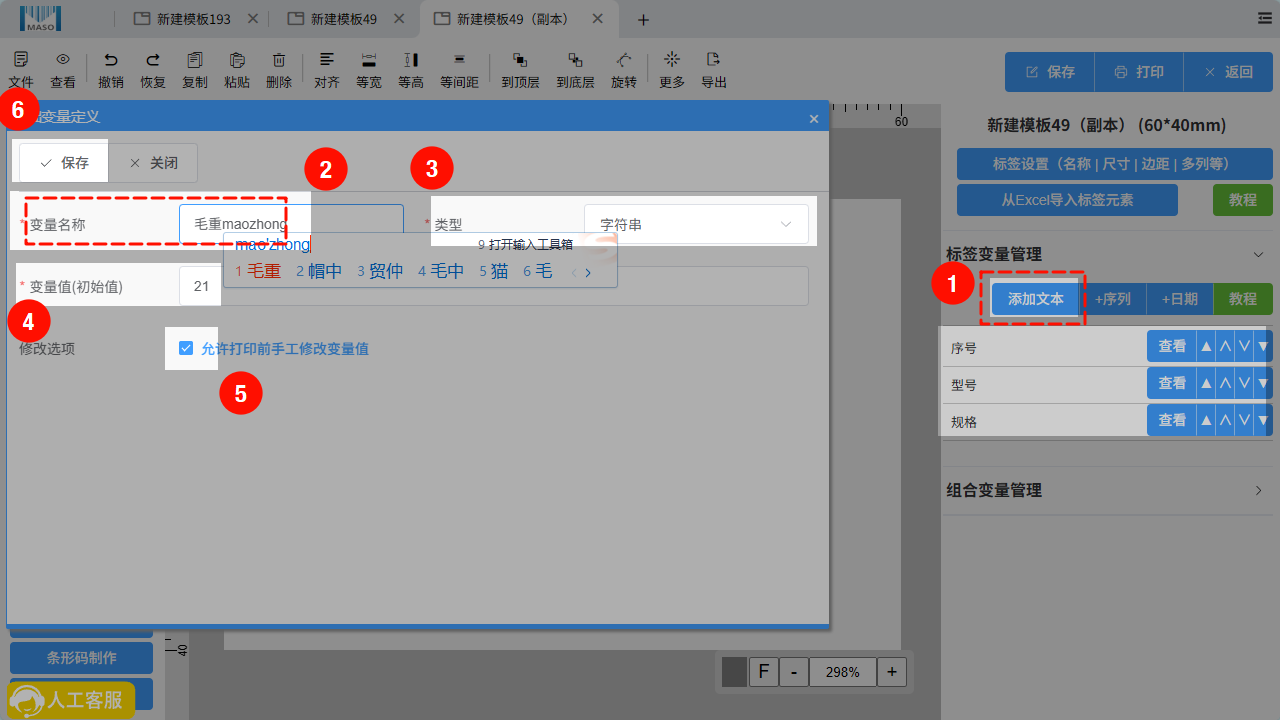This screenshot has width=1280, height=720.
Task: Open the hamburger menu at top right
Action: click(1265, 18)
